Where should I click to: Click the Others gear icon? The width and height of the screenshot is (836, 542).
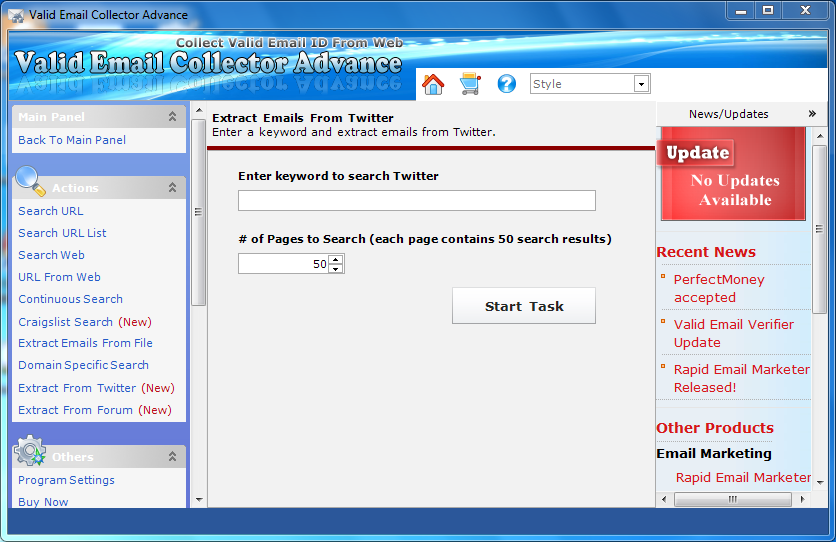pos(30,451)
